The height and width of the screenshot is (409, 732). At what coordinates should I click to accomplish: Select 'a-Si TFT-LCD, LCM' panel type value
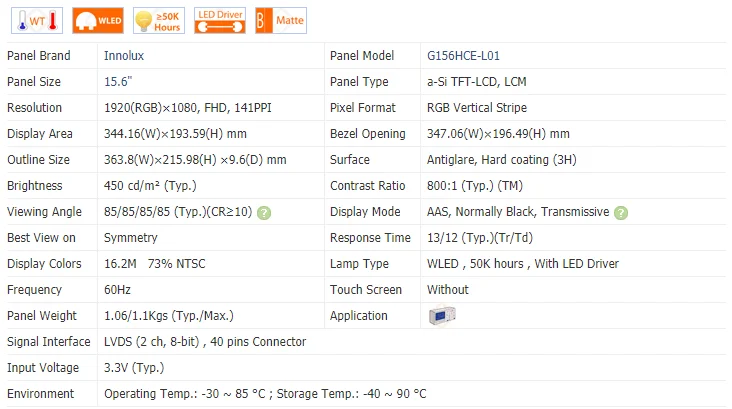coord(477,82)
